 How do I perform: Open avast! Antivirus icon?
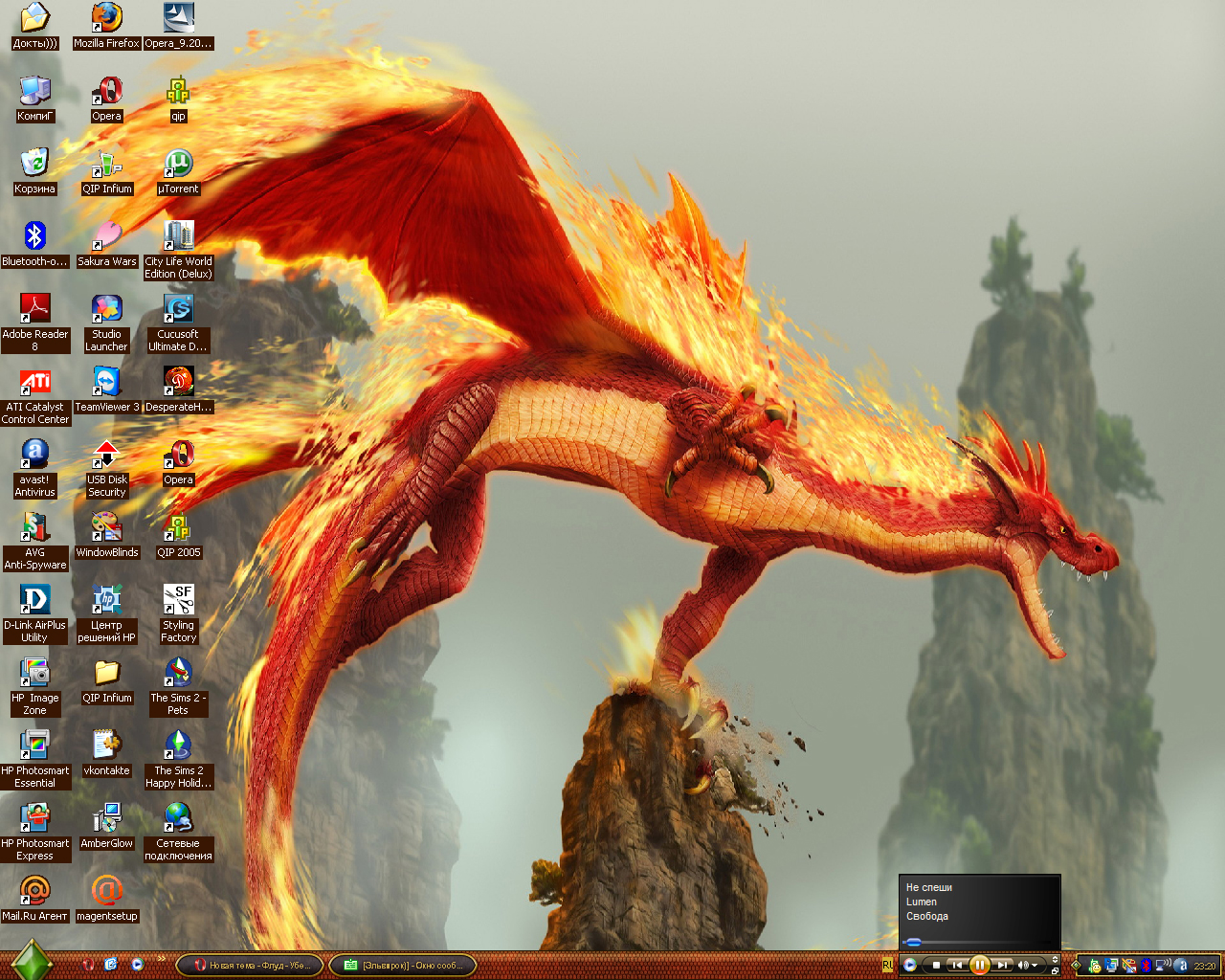click(x=34, y=469)
